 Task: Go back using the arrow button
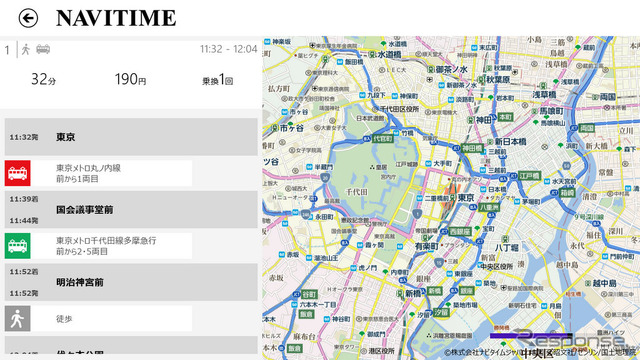(28, 18)
